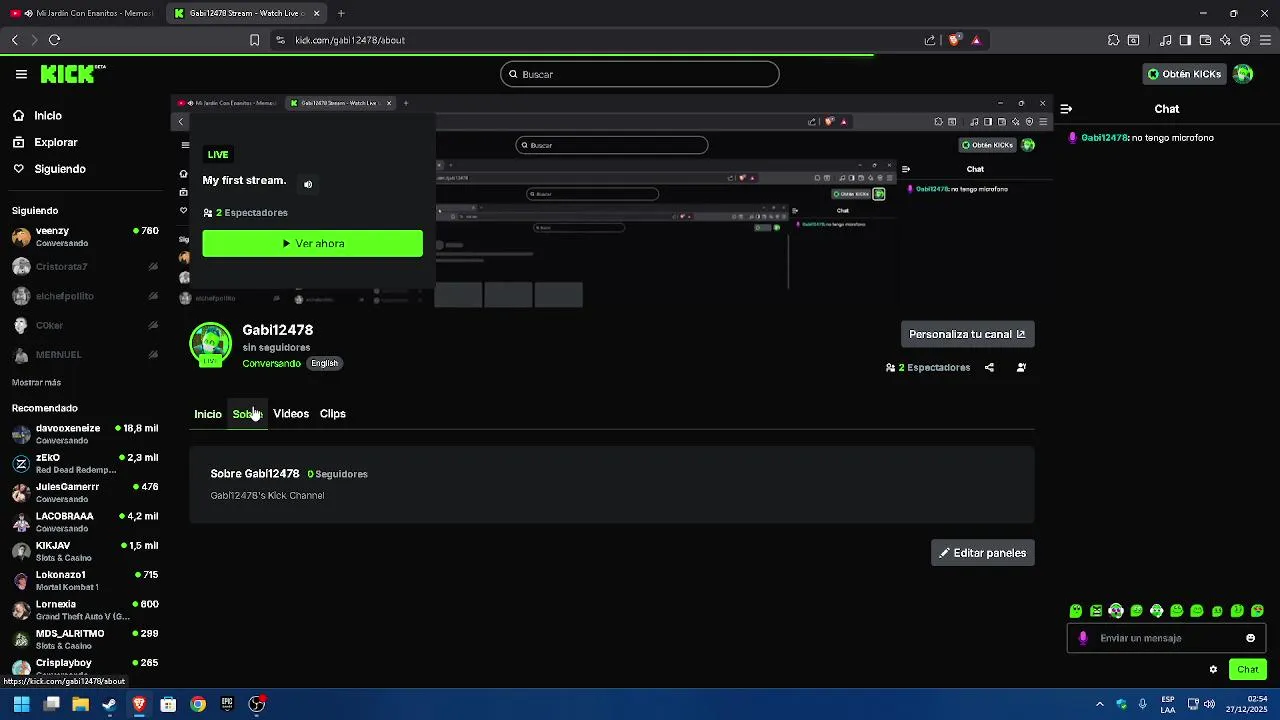Viewport: 1280px width, 720px height.
Task: Click the share page icon in address bar
Action: point(930,40)
